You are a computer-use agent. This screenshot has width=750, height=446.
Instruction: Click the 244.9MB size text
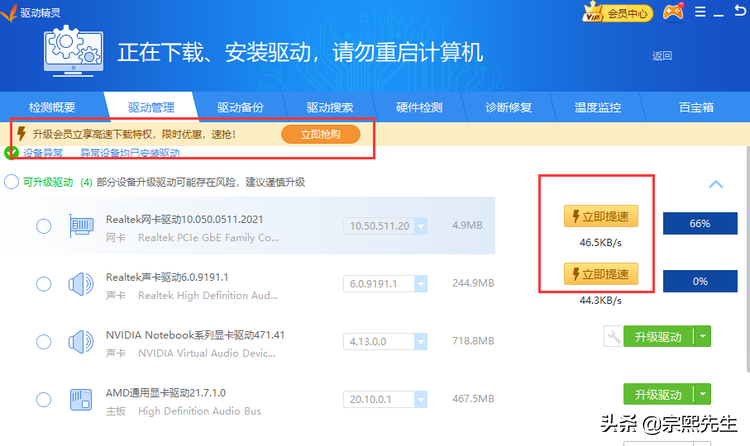(x=473, y=283)
